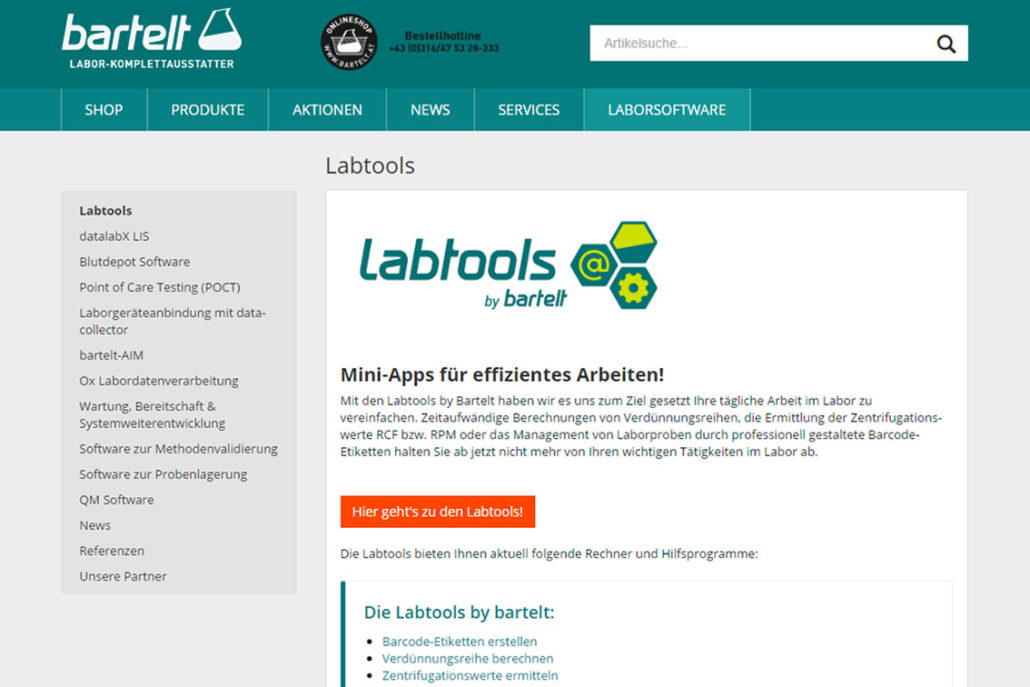Open the SERVICES navigation item
1030x687 pixels.
529,110
